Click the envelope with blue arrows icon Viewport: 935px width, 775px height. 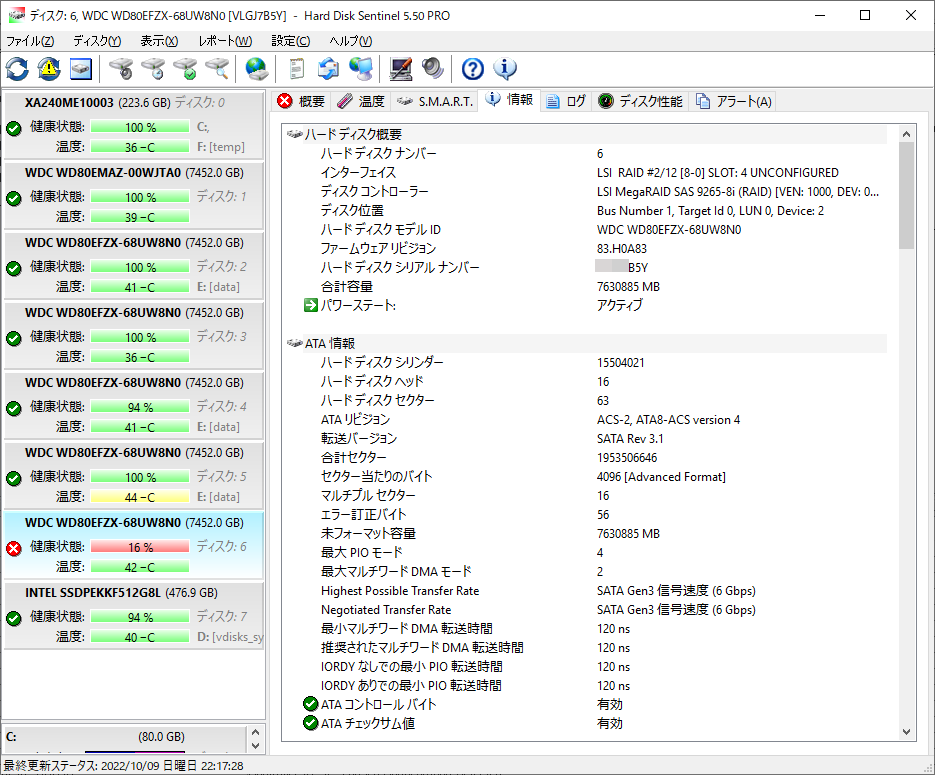[328, 69]
